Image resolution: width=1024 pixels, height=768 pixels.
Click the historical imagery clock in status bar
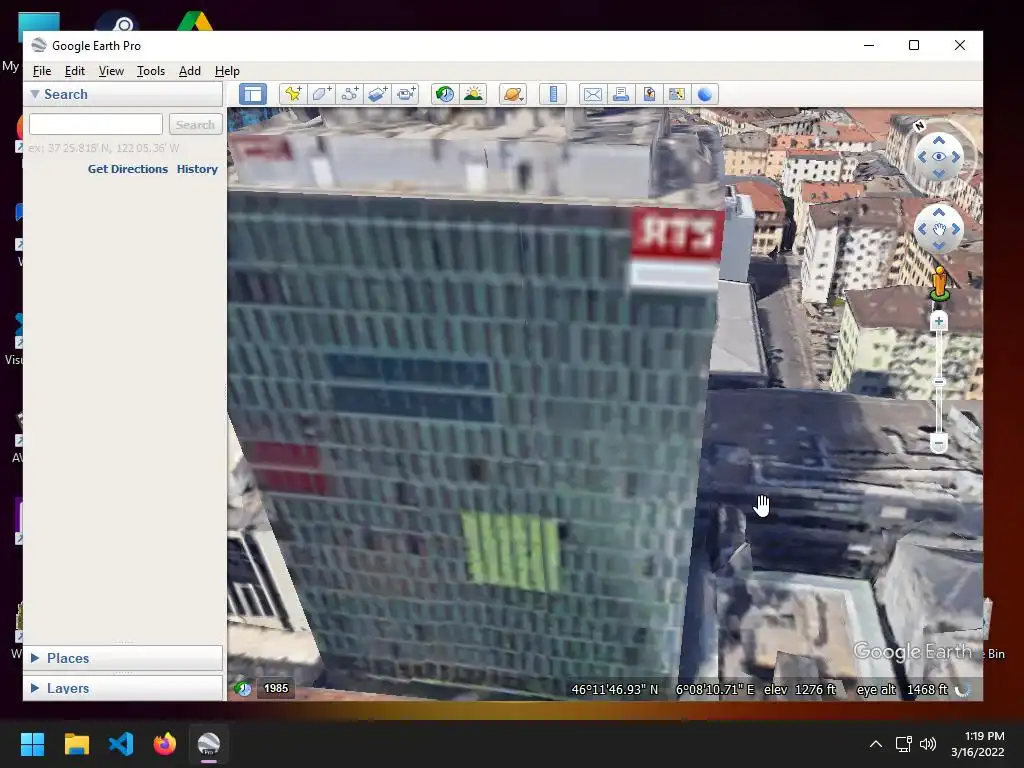[x=243, y=688]
